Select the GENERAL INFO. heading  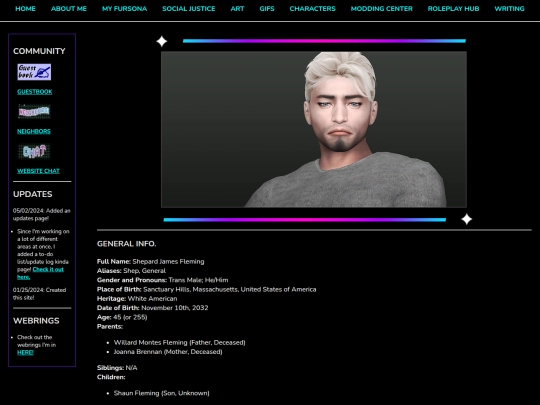pyautogui.click(x=126, y=244)
